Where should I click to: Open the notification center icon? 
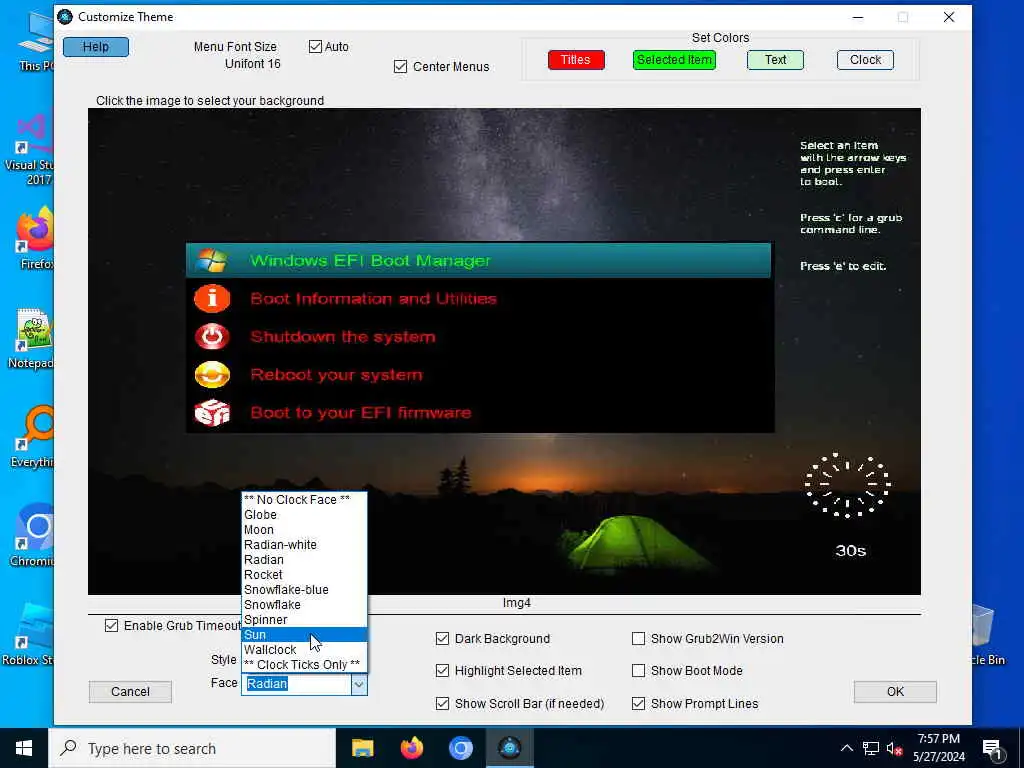pyautogui.click(x=992, y=748)
